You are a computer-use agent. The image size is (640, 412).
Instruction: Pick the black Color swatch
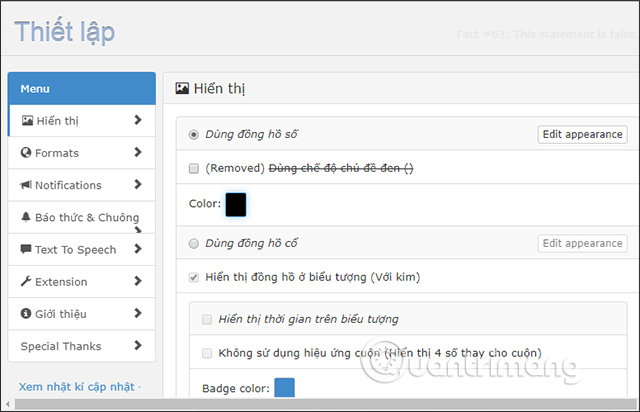pos(236,205)
